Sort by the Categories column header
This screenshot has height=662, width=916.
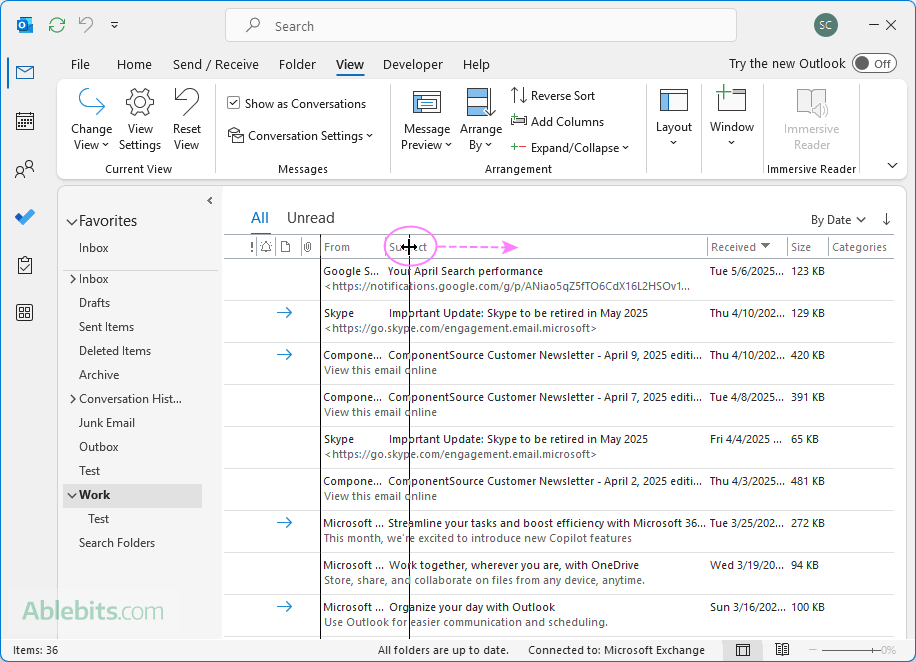coord(861,247)
